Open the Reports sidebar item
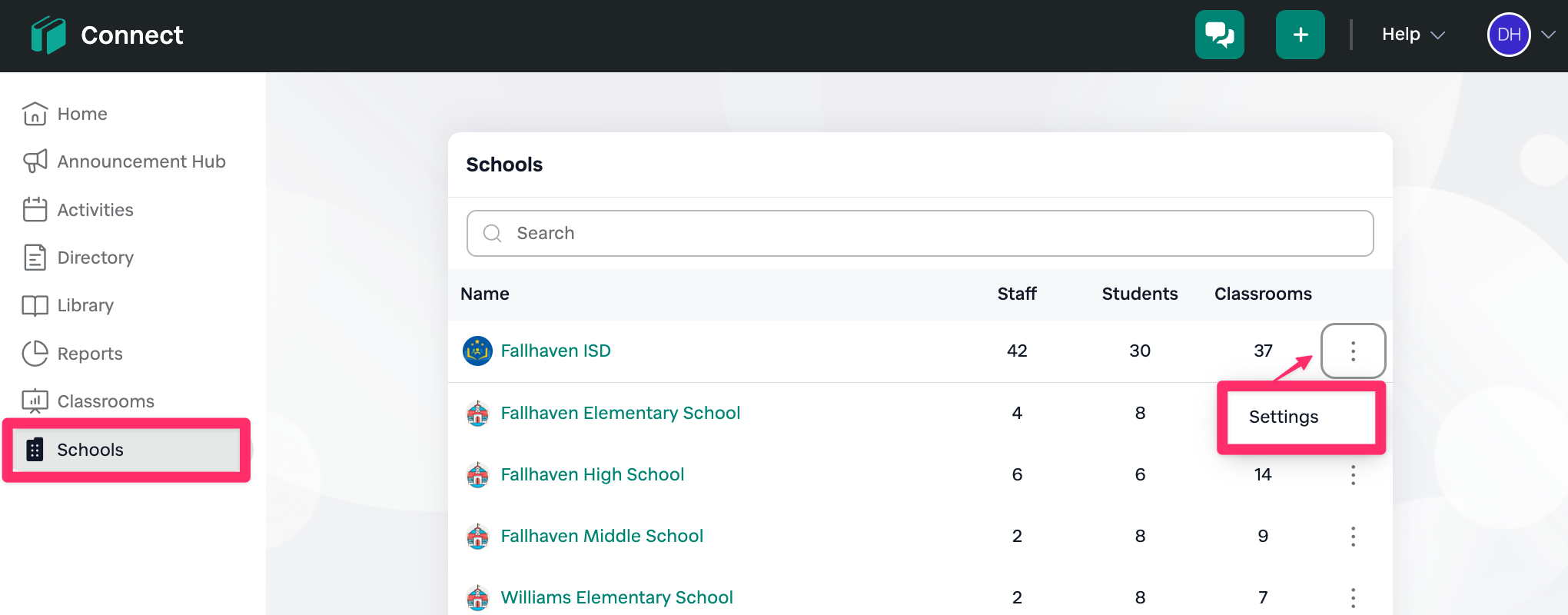 89,354
